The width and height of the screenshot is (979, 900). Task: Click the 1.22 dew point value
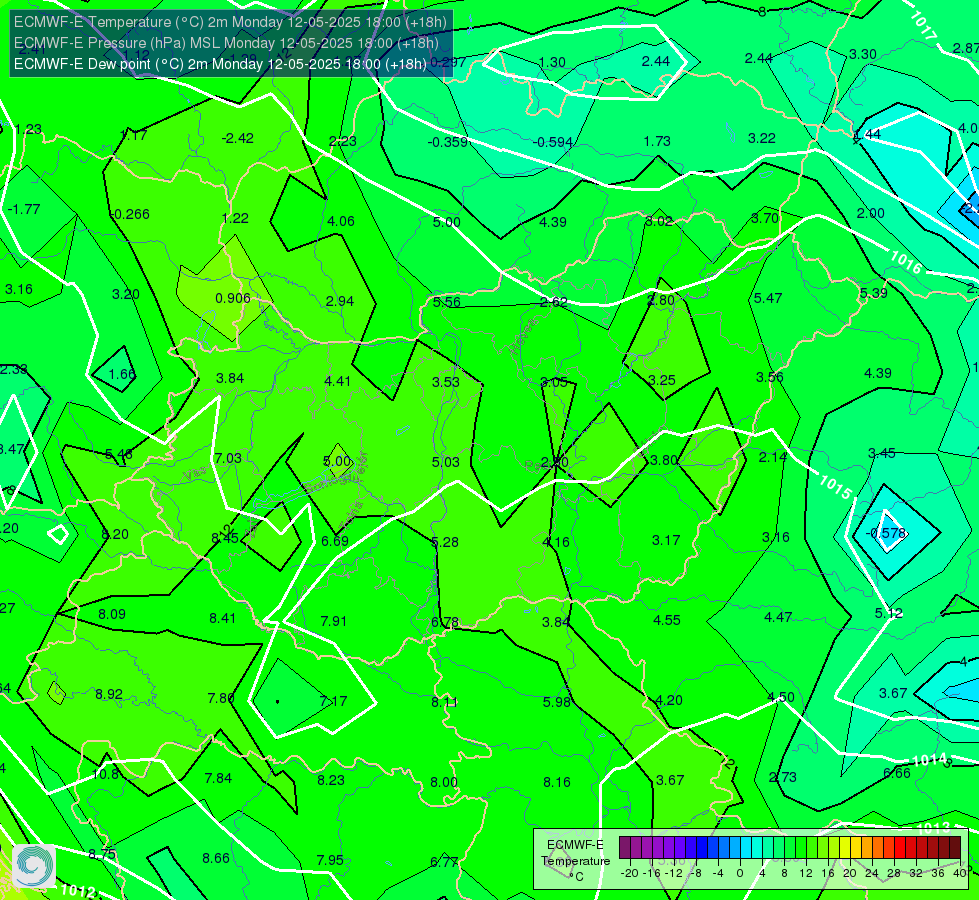click(x=235, y=218)
